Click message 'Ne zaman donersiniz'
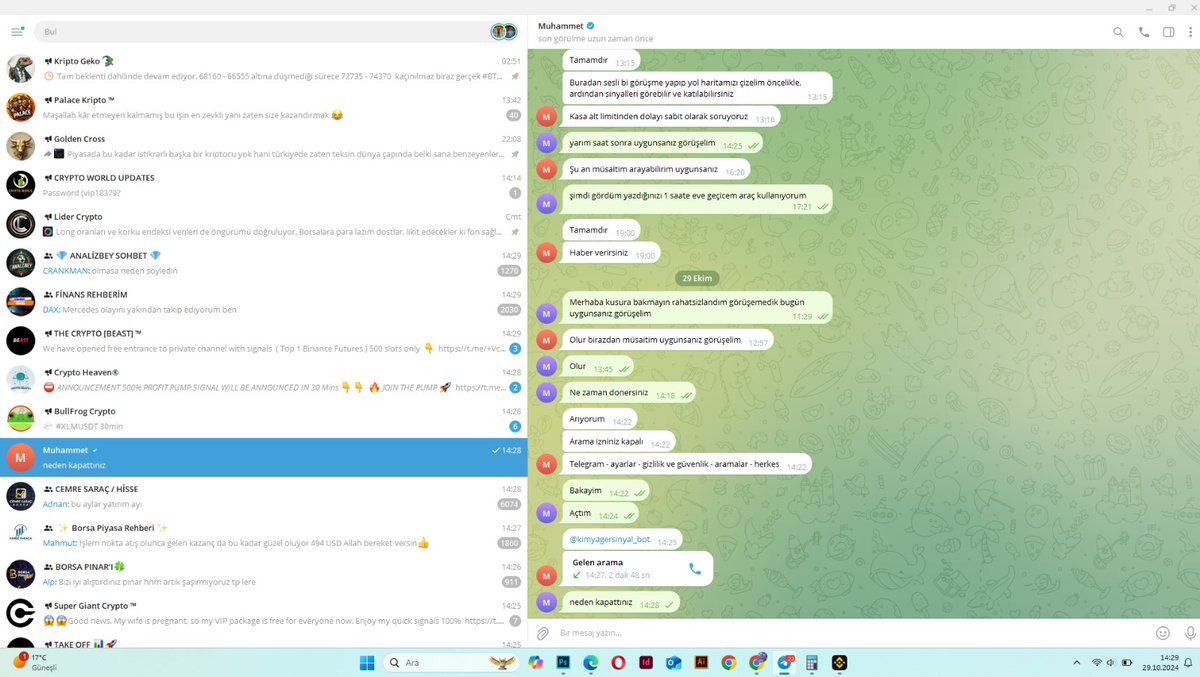This screenshot has width=1200, height=677. pos(629,393)
